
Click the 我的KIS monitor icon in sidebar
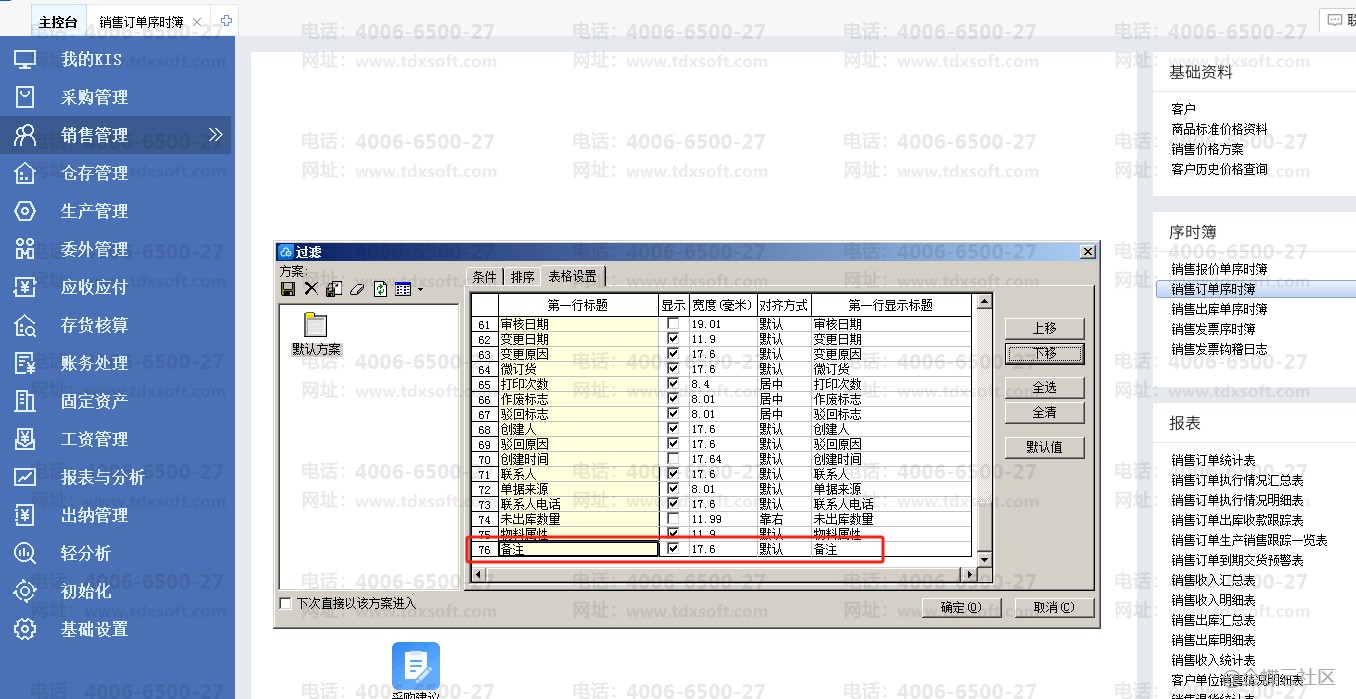coord(25,59)
